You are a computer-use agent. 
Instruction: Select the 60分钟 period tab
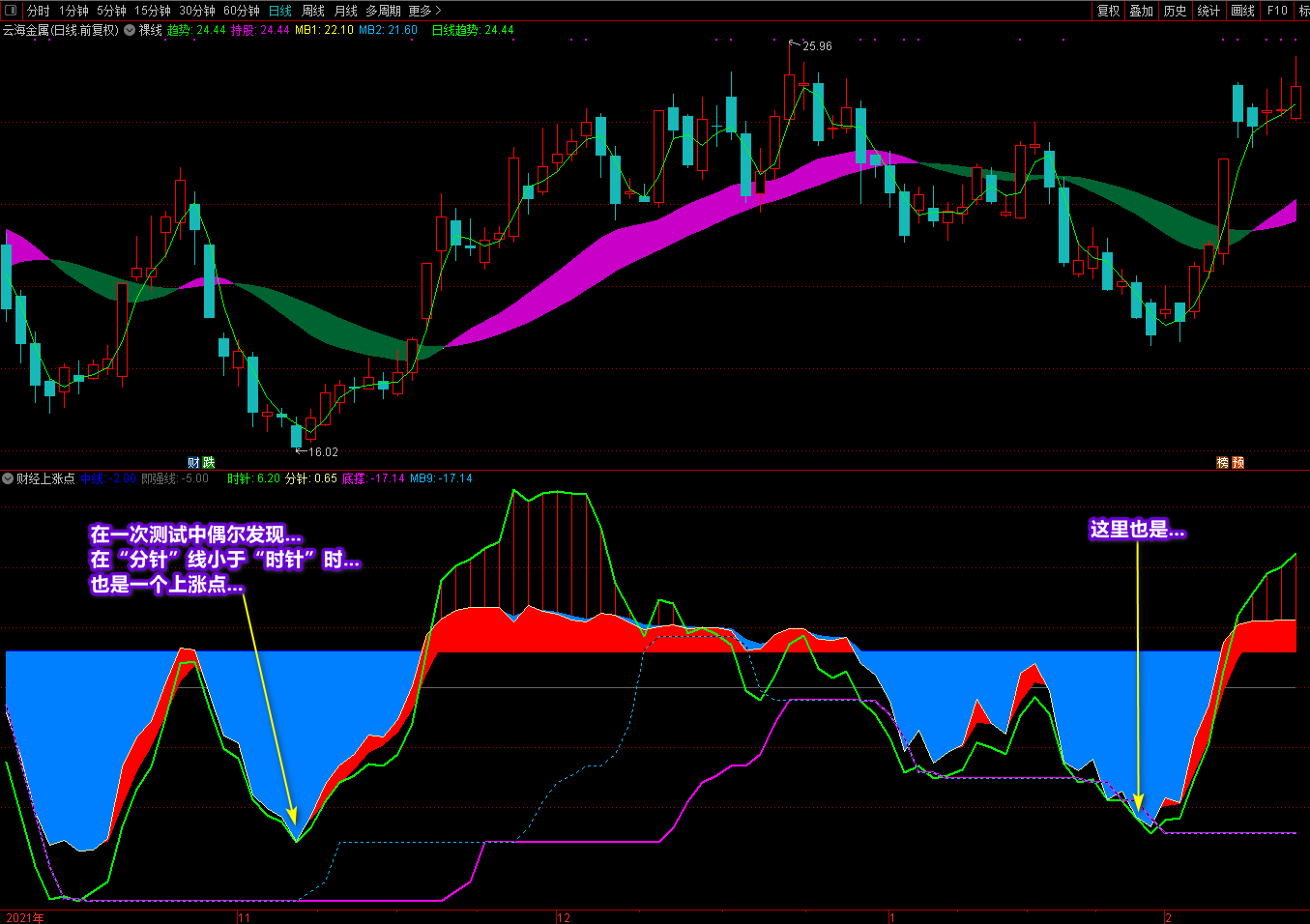click(242, 11)
